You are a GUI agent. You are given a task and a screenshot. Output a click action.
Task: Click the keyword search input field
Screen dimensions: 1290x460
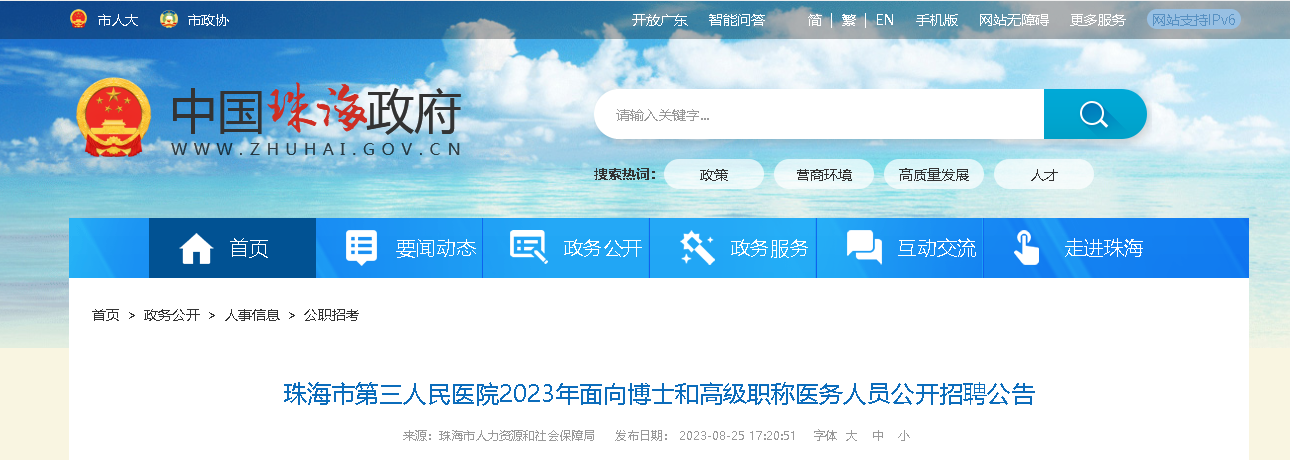pyautogui.click(x=819, y=114)
